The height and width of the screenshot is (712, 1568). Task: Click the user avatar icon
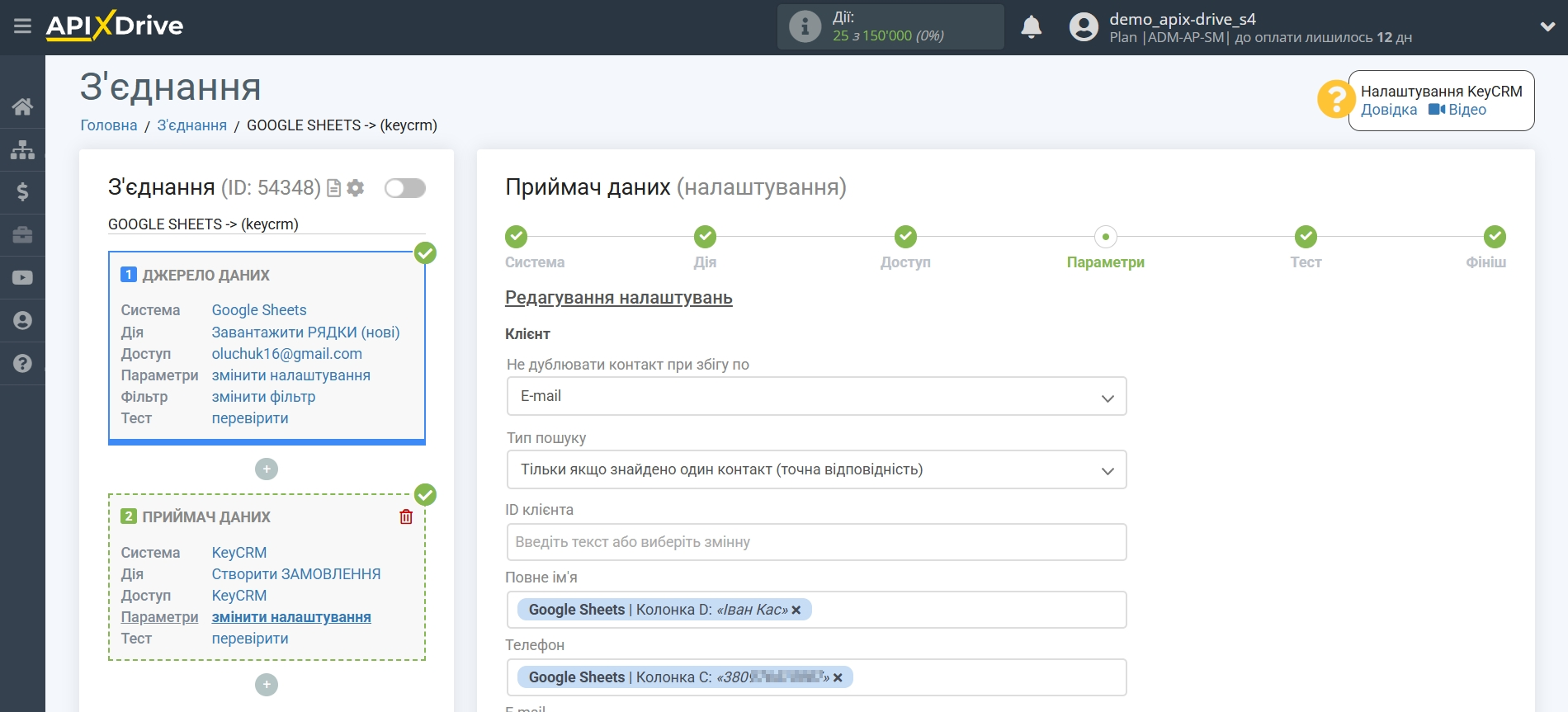pyautogui.click(x=1084, y=27)
